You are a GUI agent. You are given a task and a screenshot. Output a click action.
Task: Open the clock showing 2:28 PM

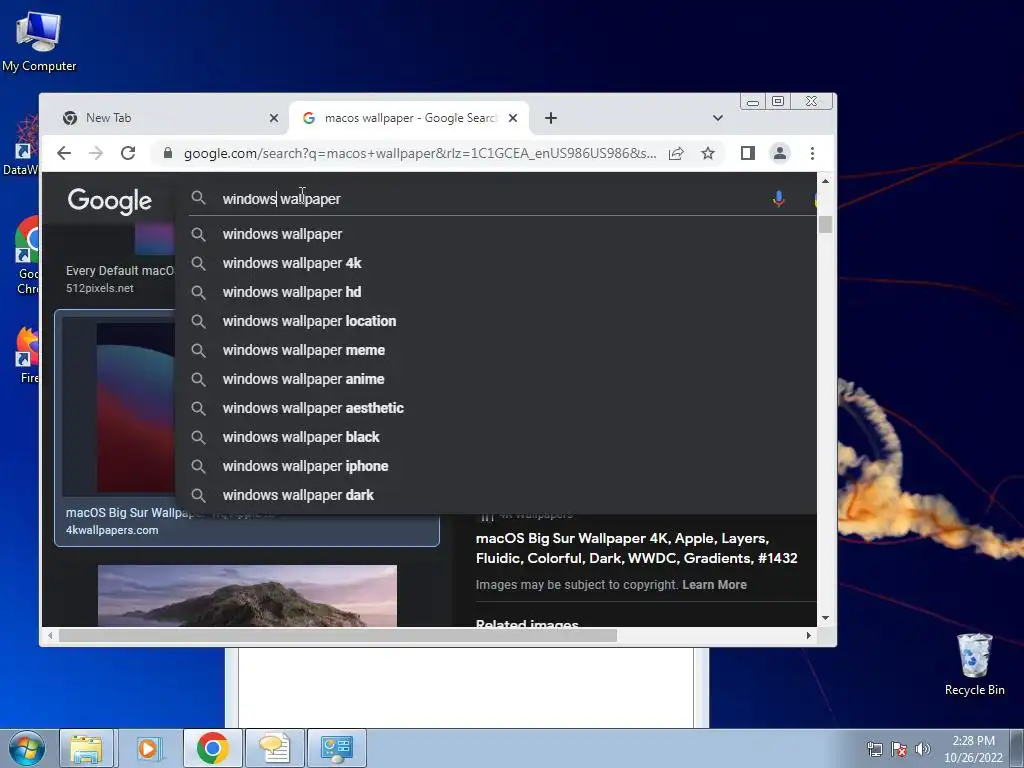tap(973, 749)
